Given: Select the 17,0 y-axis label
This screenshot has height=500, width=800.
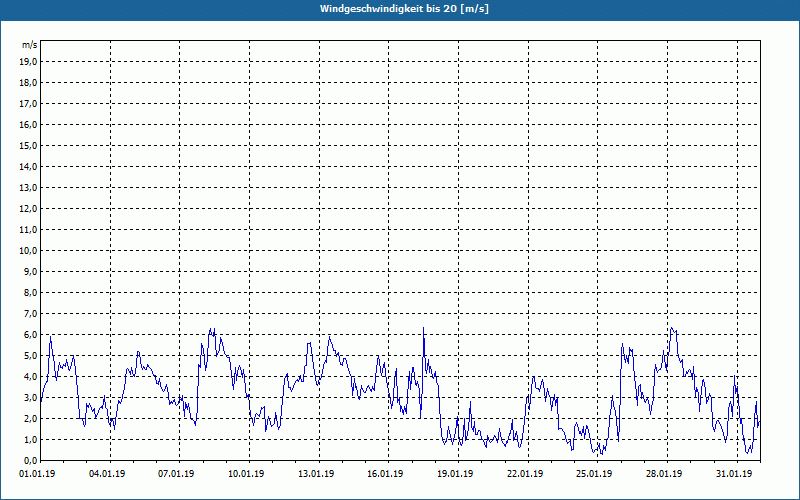Looking at the screenshot, I should click(28, 104).
